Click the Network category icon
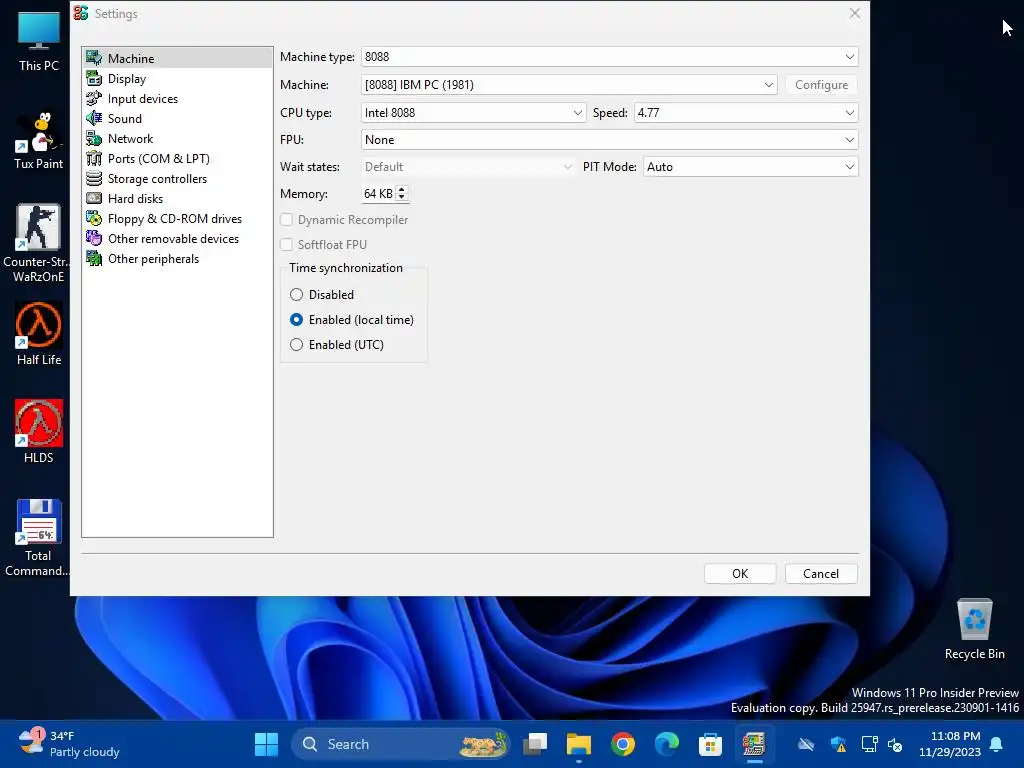This screenshot has height=768, width=1024. point(94,138)
